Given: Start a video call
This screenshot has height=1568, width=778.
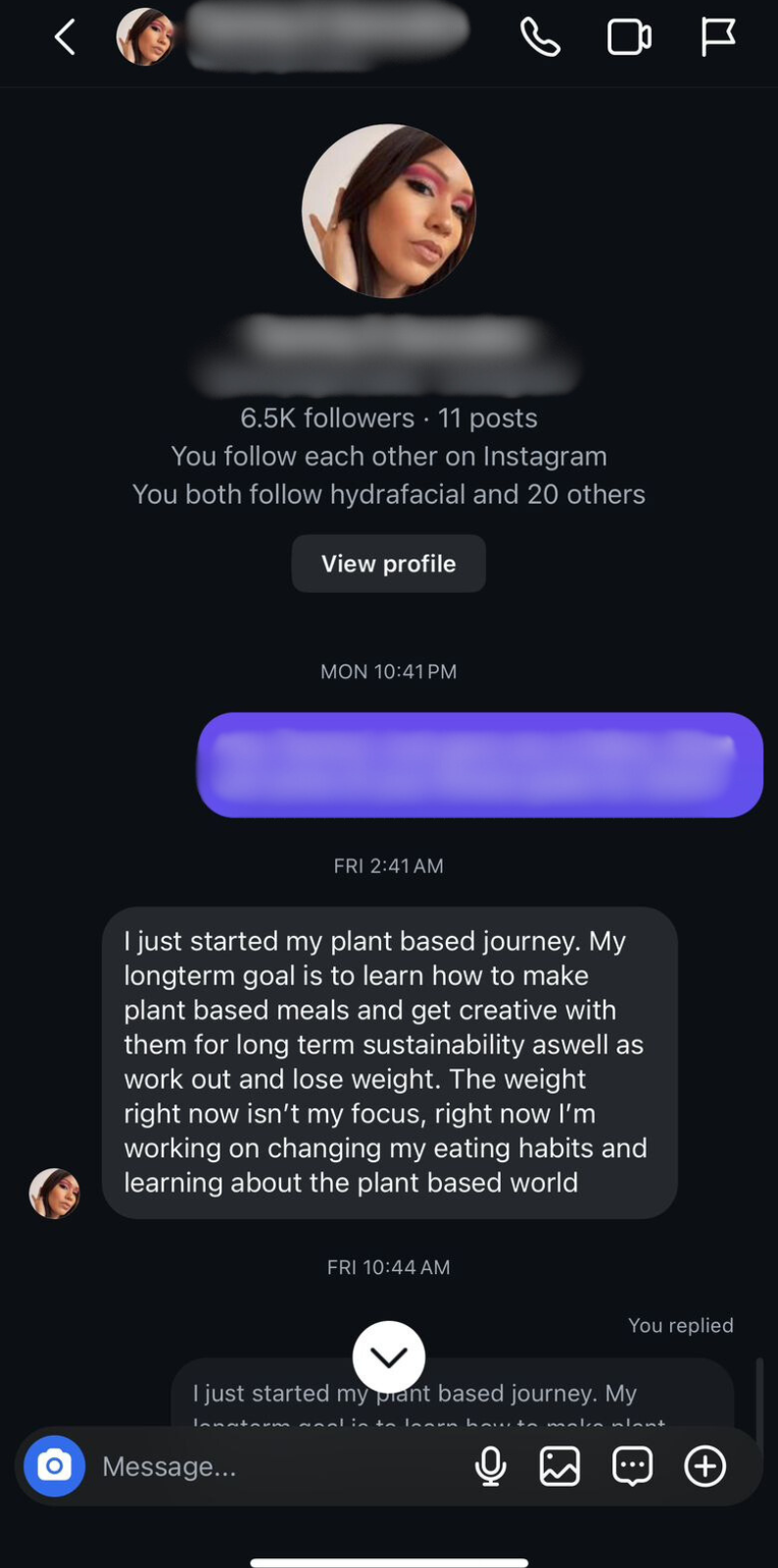Looking at the screenshot, I should coord(629,38).
